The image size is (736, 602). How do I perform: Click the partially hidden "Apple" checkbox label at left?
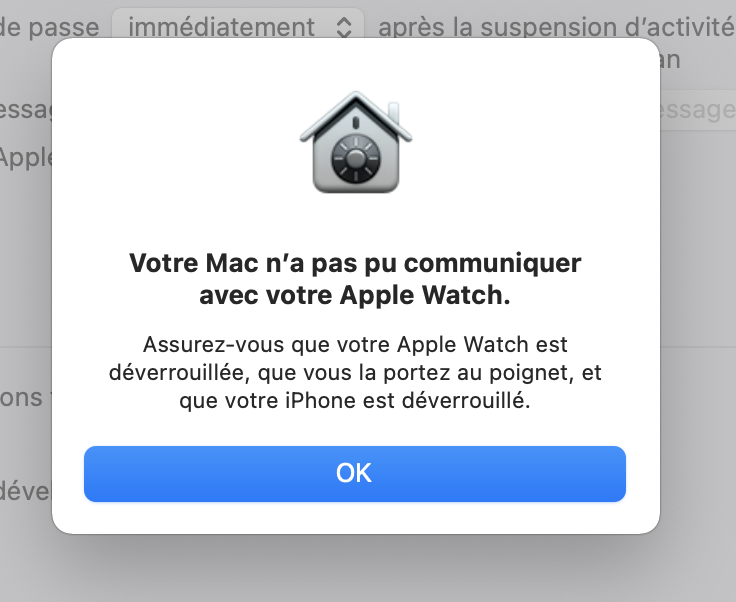tap(26, 158)
